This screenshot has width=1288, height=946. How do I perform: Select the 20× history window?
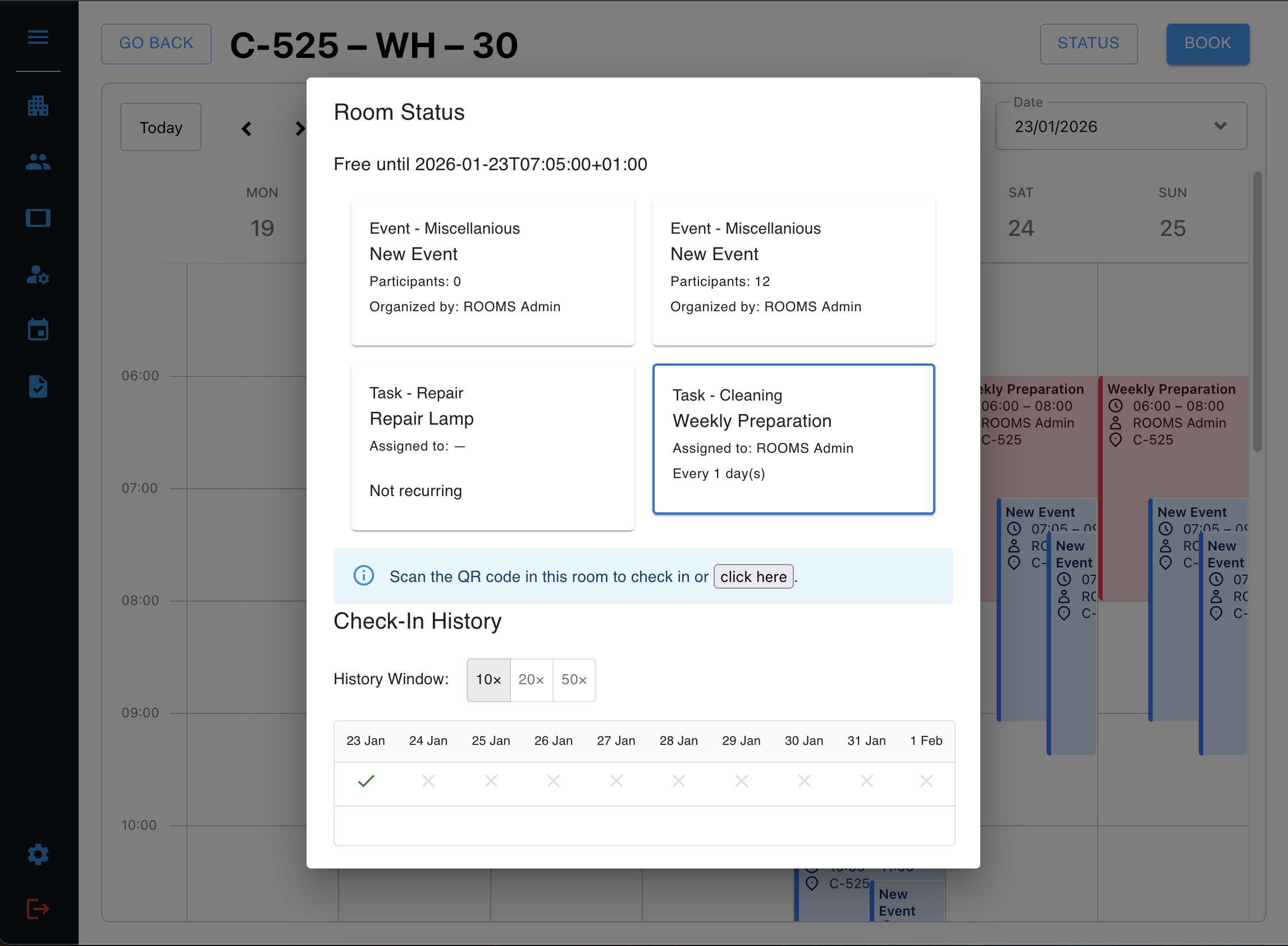531,680
